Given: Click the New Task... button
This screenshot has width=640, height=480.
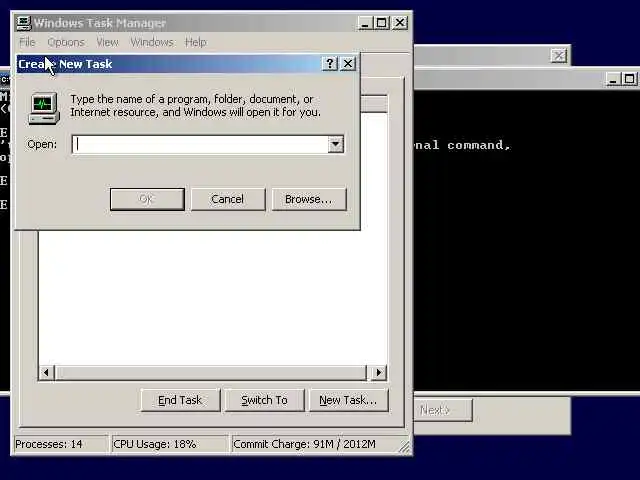Looking at the screenshot, I should (348, 400).
